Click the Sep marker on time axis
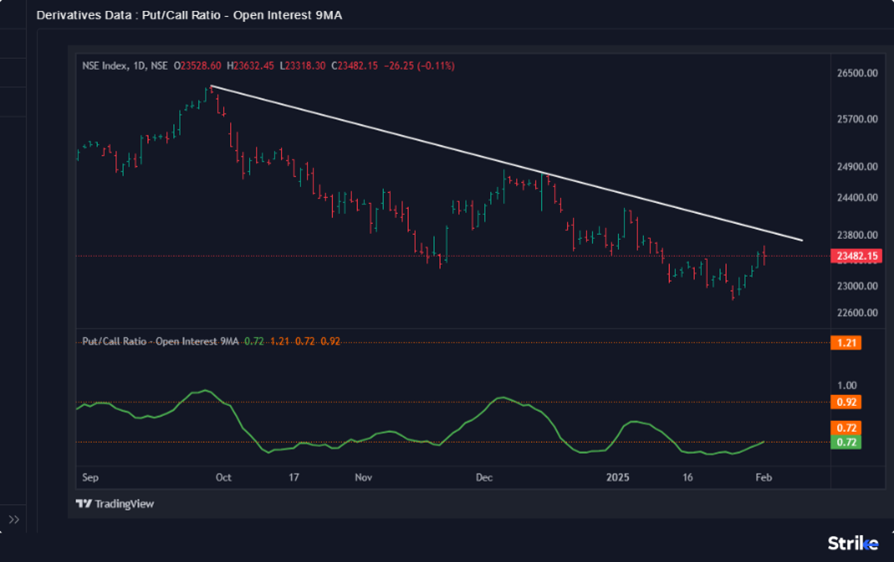The image size is (894, 562). [x=88, y=478]
